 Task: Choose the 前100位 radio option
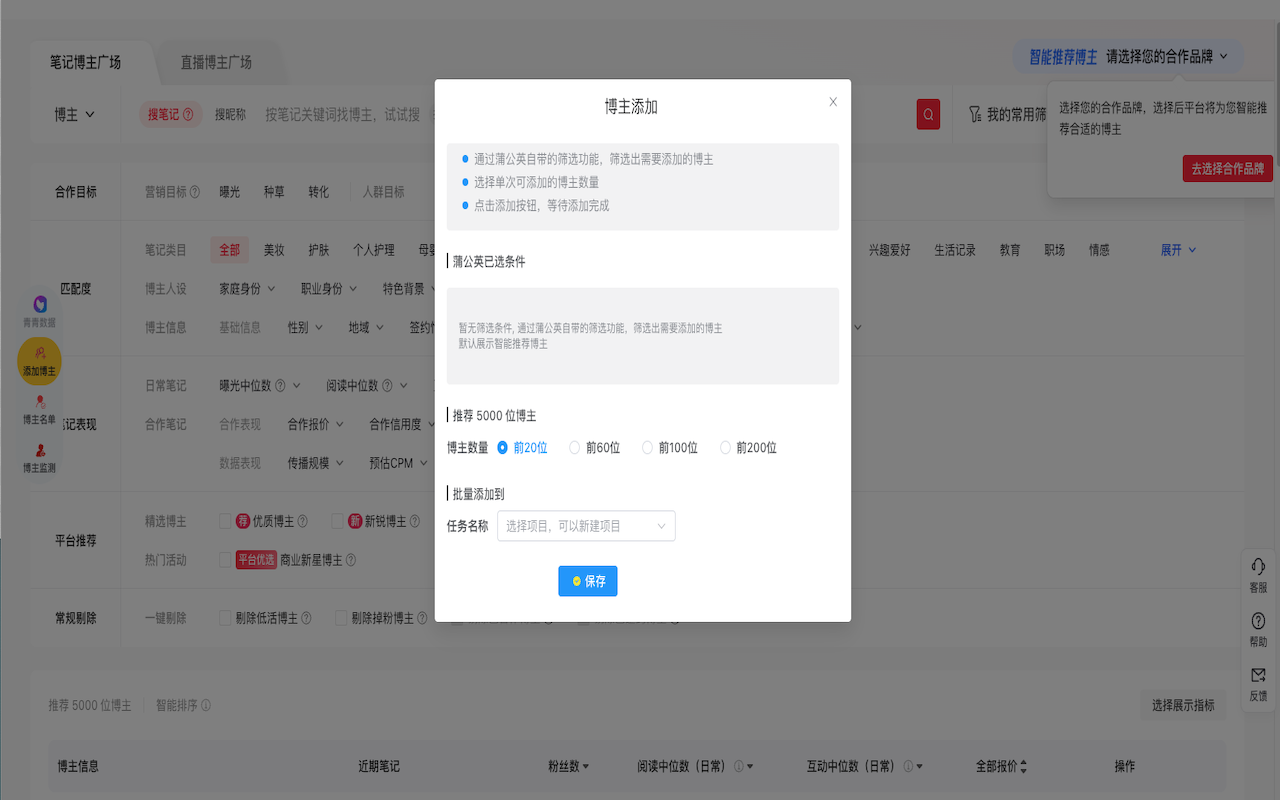pyautogui.click(x=647, y=448)
